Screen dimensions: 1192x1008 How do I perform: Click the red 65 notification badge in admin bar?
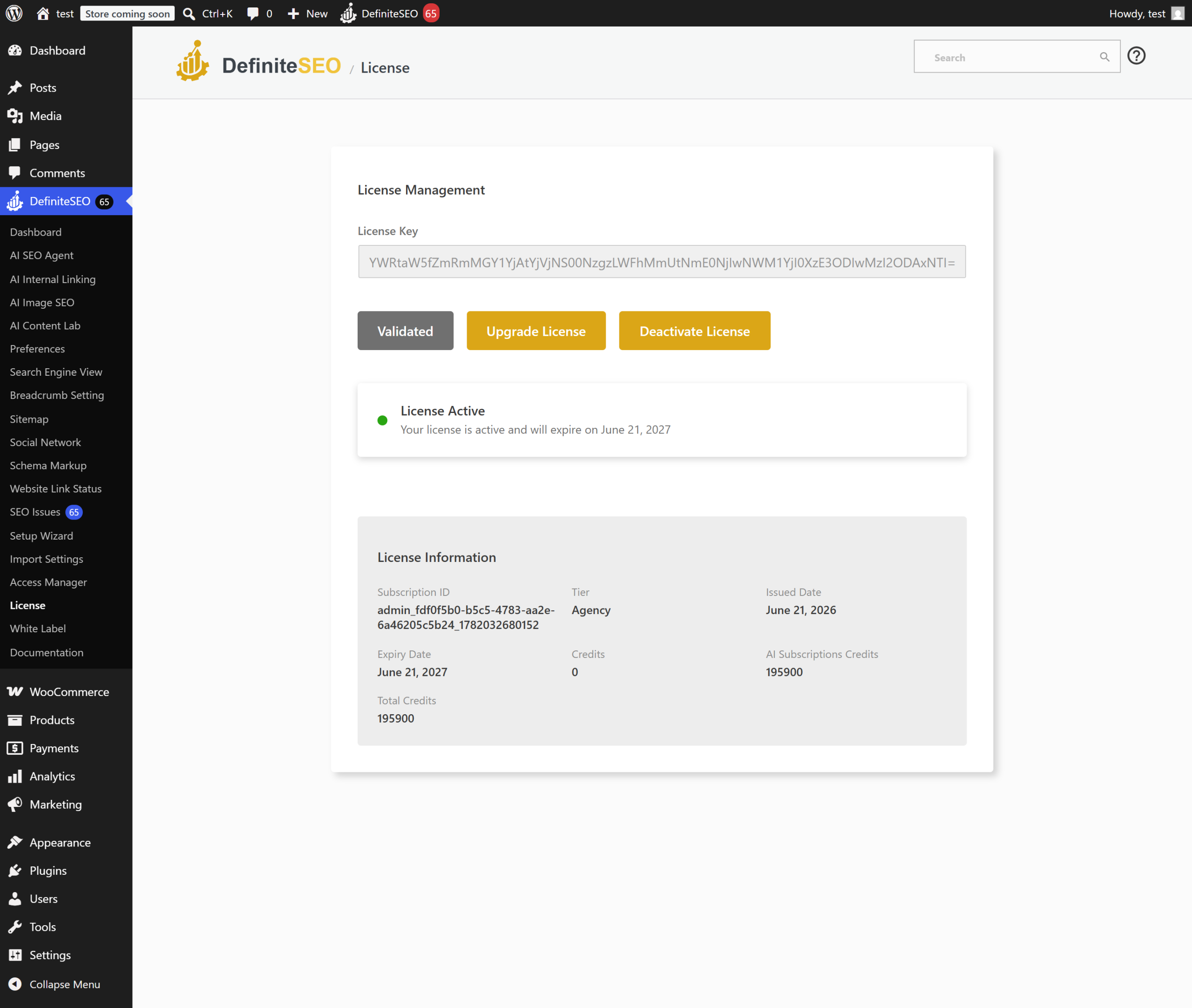tap(431, 13)
